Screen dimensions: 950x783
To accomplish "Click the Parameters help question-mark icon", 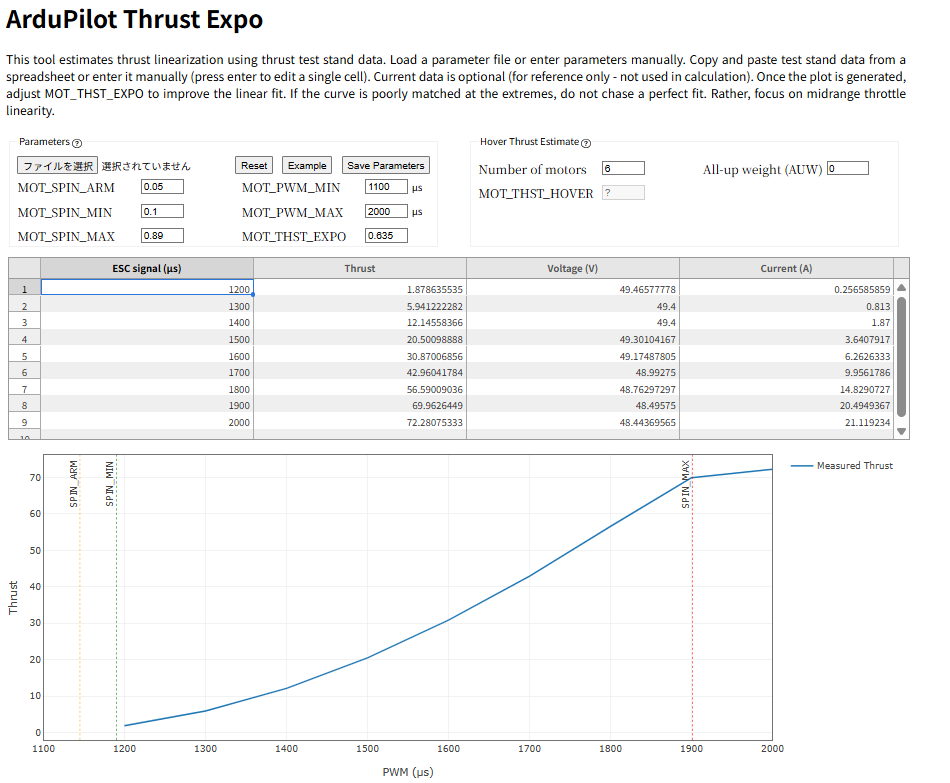I will click(x=77, y=144).
